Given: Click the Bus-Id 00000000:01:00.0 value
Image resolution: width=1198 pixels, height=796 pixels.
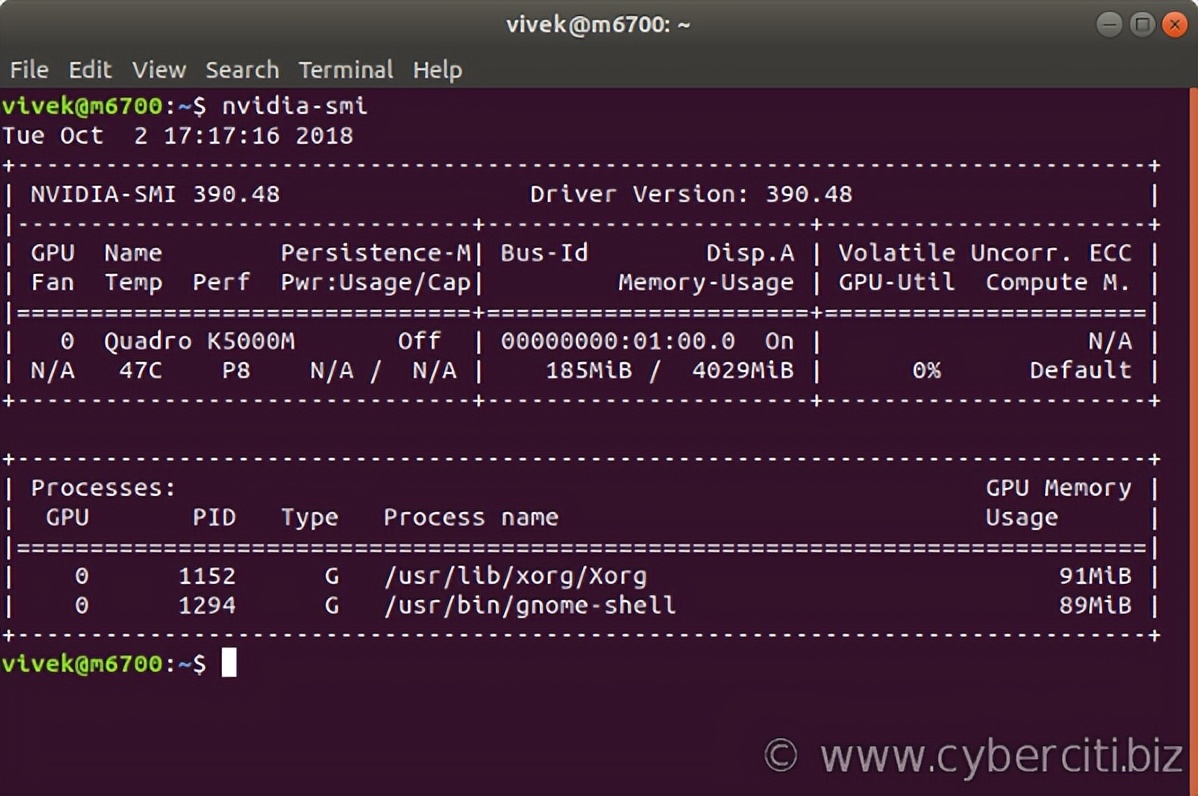Looking at the screenshot, I should [x=618, y=340].
